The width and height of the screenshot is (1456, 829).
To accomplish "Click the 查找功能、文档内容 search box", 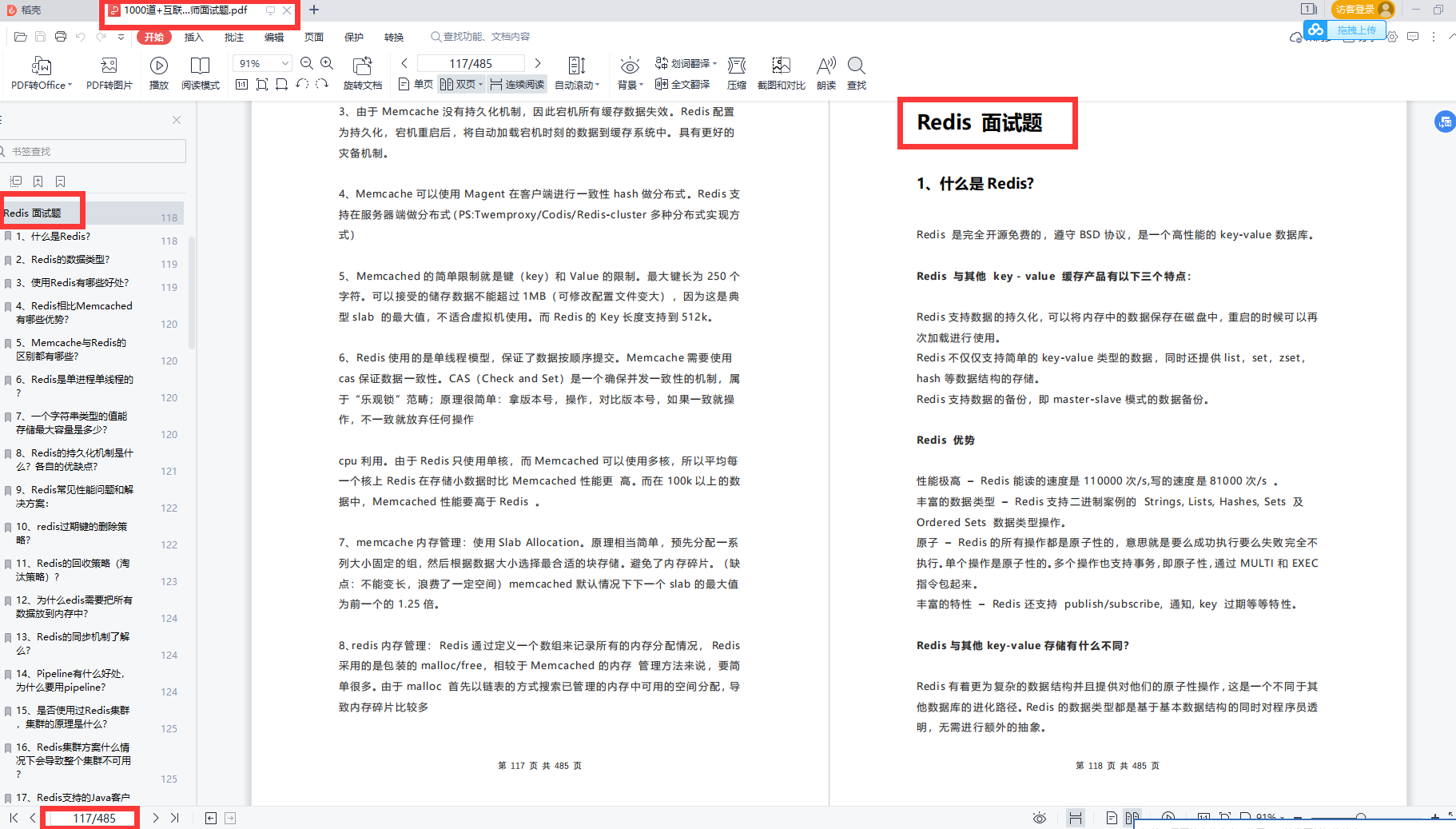I will pyautogui.click(x=480, y=37).
